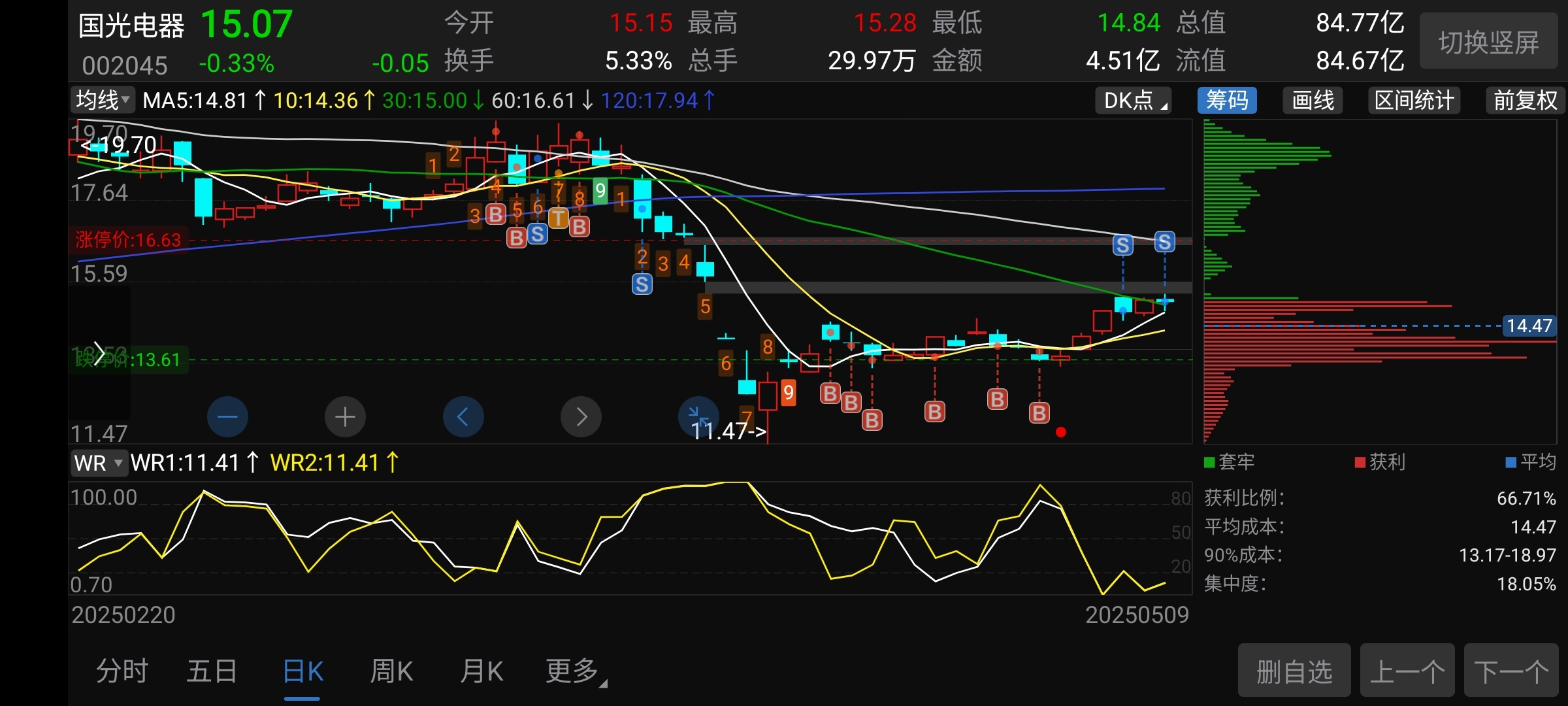Click the 涨停价:16.63 limit-up label
Screen dimensions: 1568x706
click(128, 240)
